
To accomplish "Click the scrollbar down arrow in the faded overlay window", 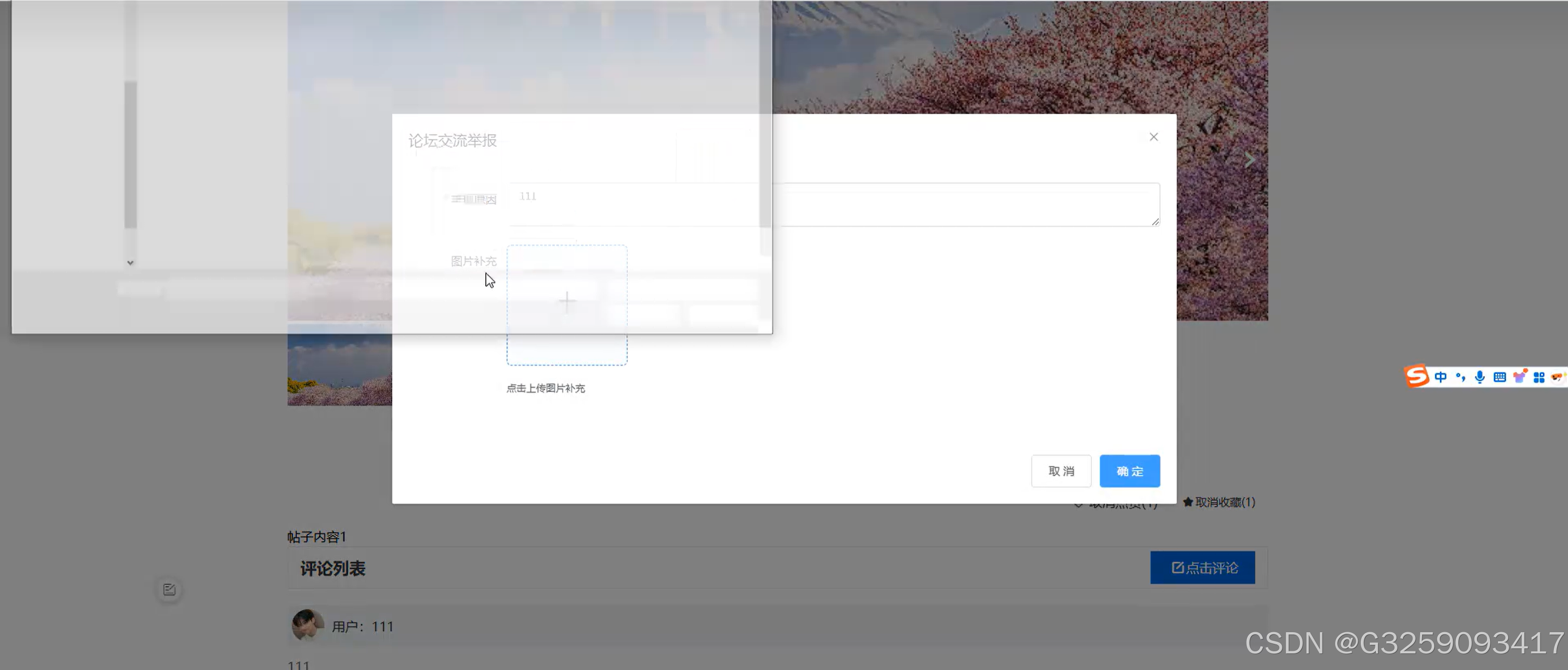I will pos(130,263).
